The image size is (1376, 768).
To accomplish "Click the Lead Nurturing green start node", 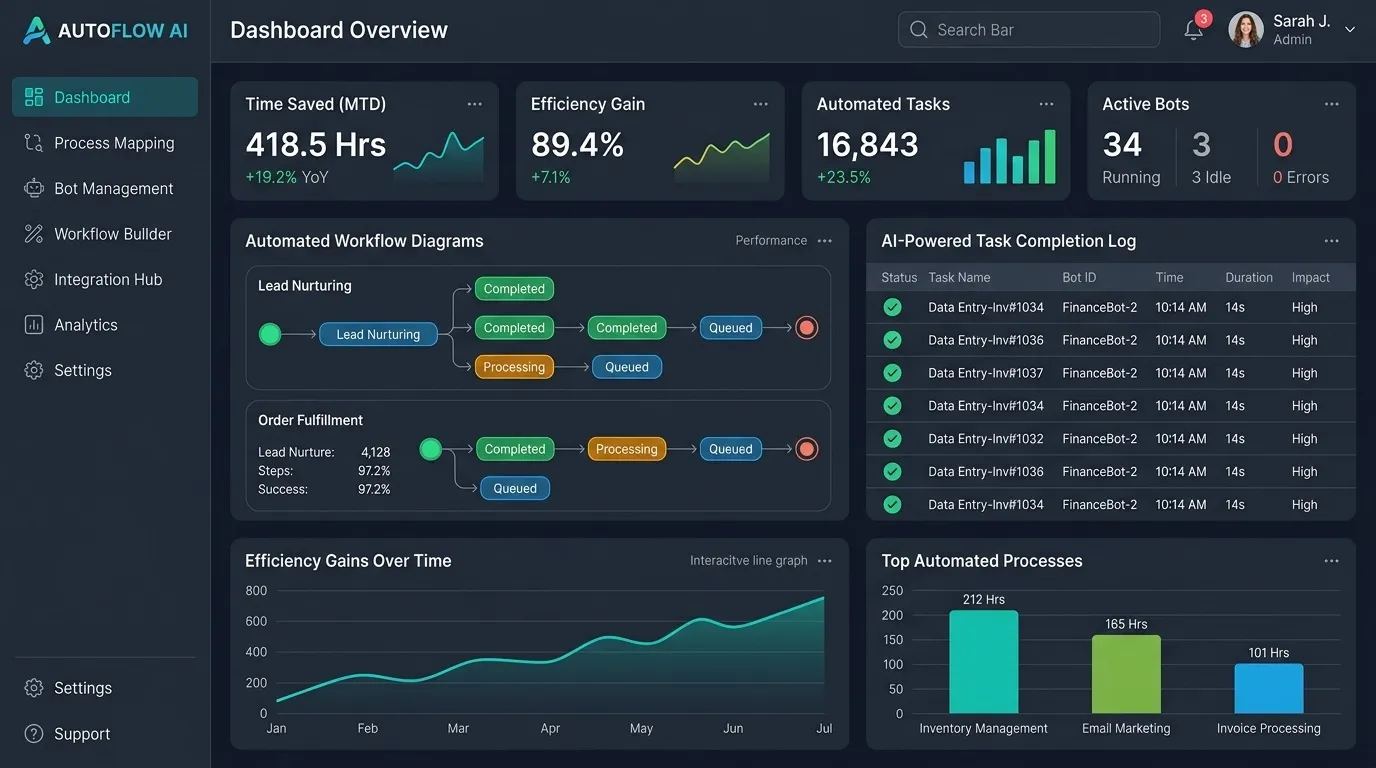I will pyautogui.click(x=270, y=334).
